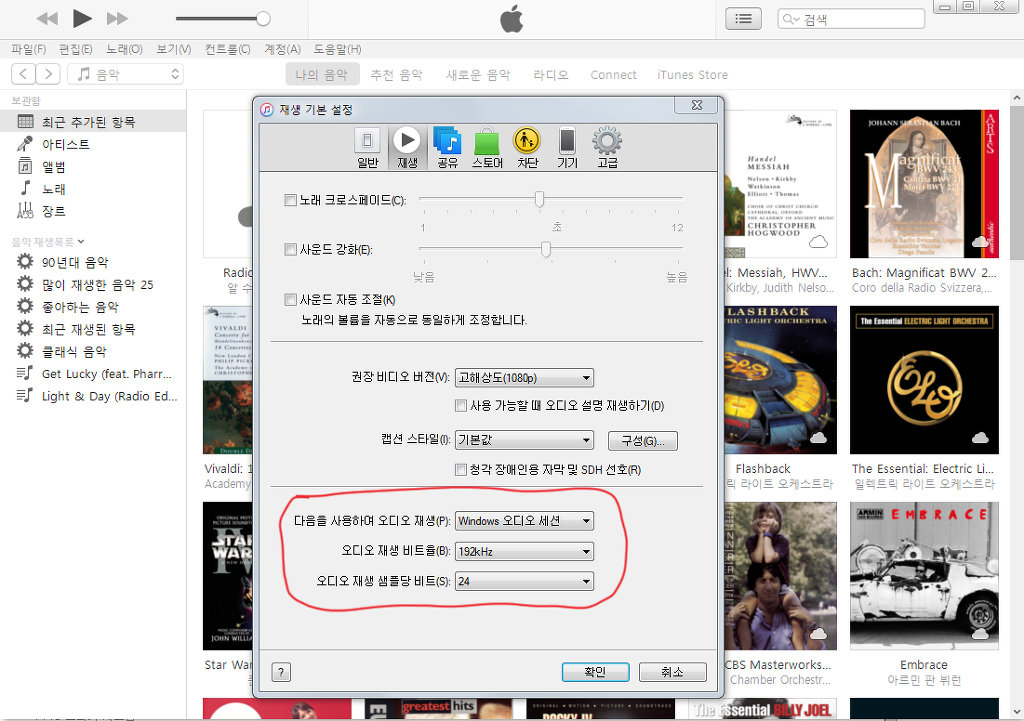
Task: Select the 공유 (Sharing) preferences icon
Action: pyautogui.click(x=446, y=146)
